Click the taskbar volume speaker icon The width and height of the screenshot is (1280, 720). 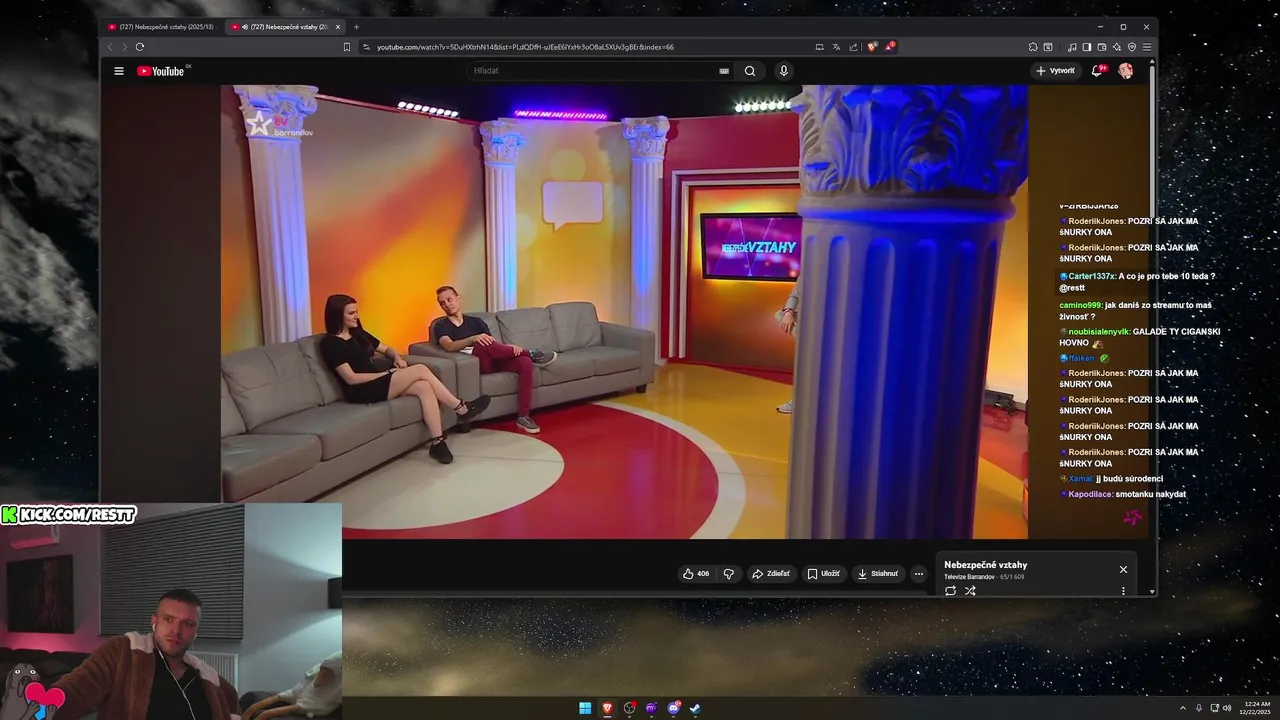pos(1229,708)
